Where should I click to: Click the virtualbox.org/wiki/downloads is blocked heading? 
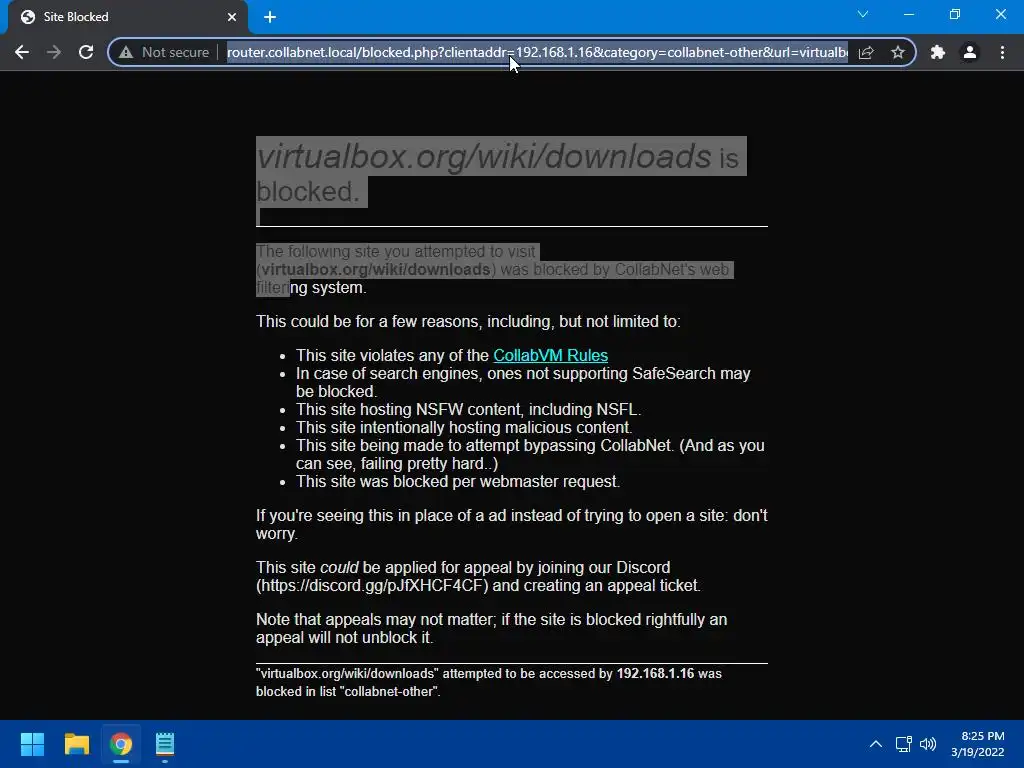point(501,173)
